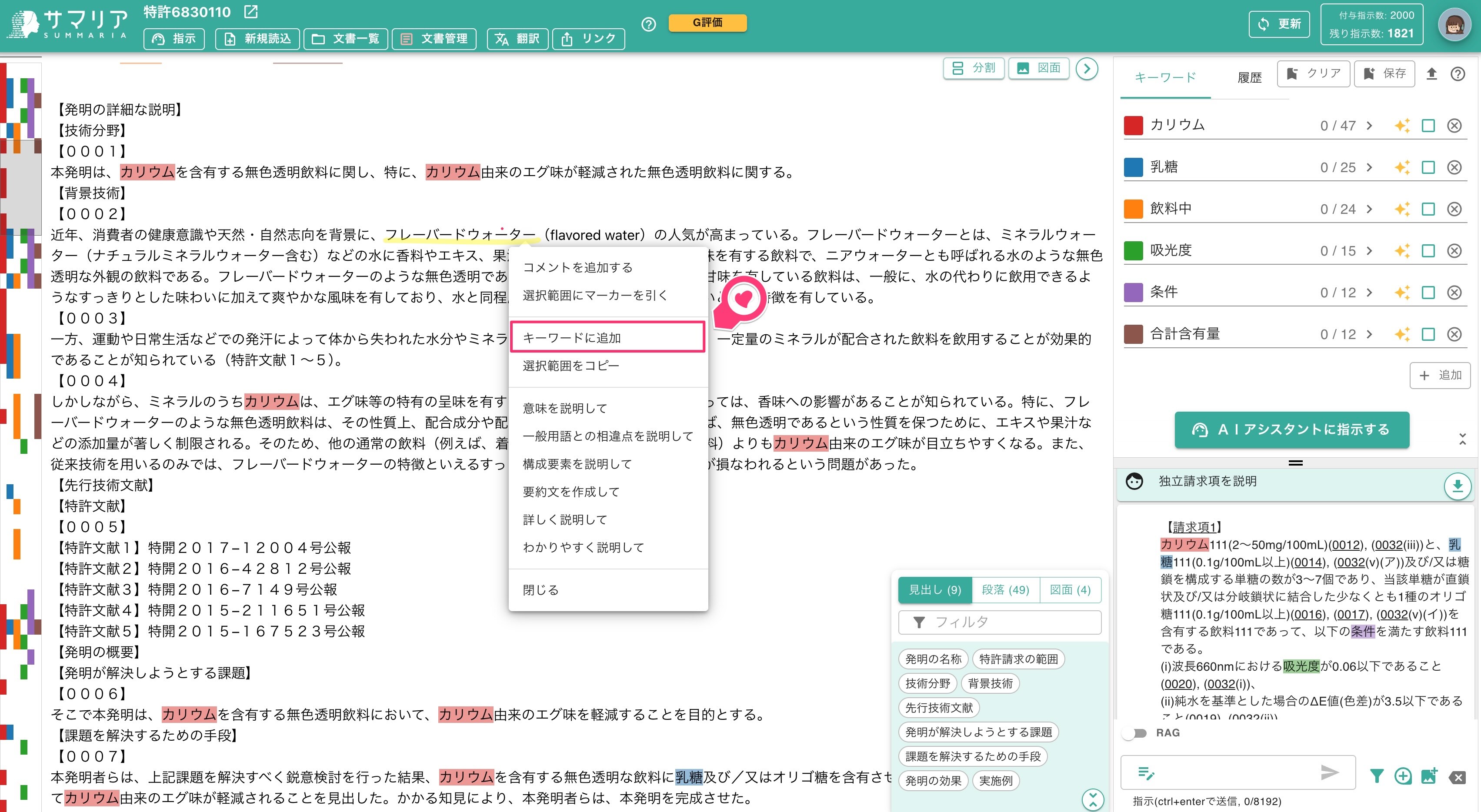Click the AI sparkle icon for カリウム
This screenshot has height=812, width=1481.
[x=1402, y=125]
